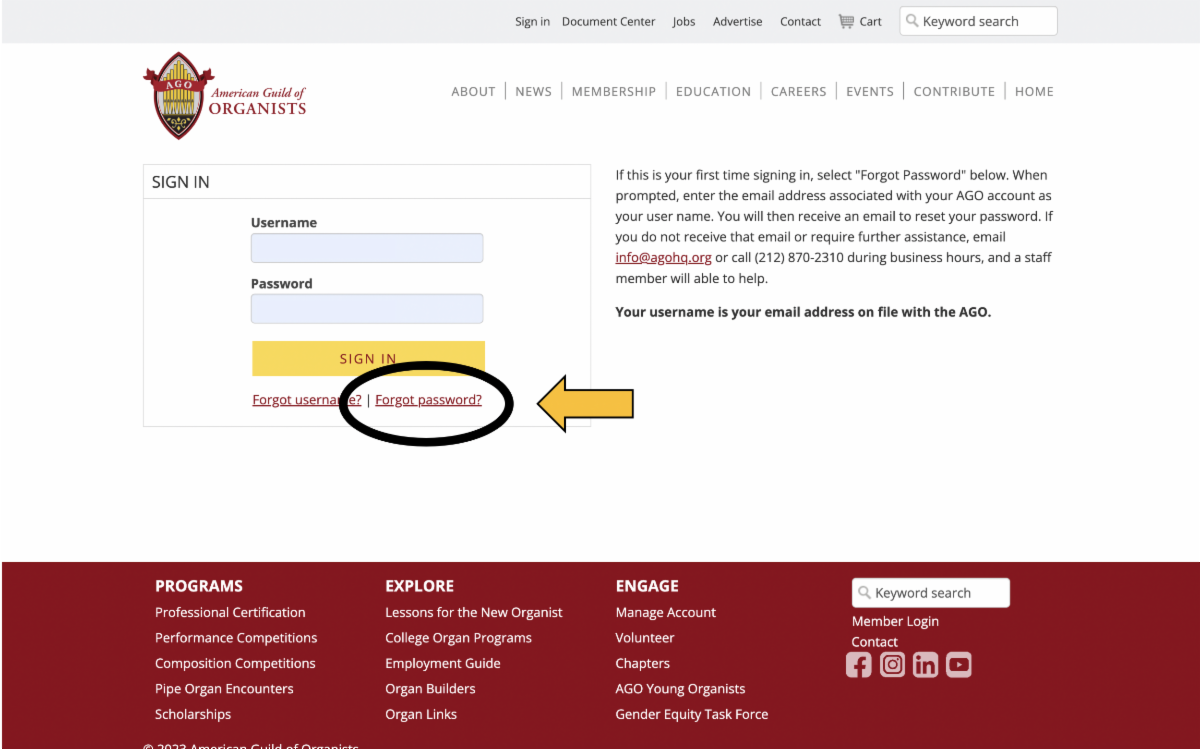Screen dimensions: 1200x749
Task: Focus the top Keyword search field
Action: [x=978, y=21]
